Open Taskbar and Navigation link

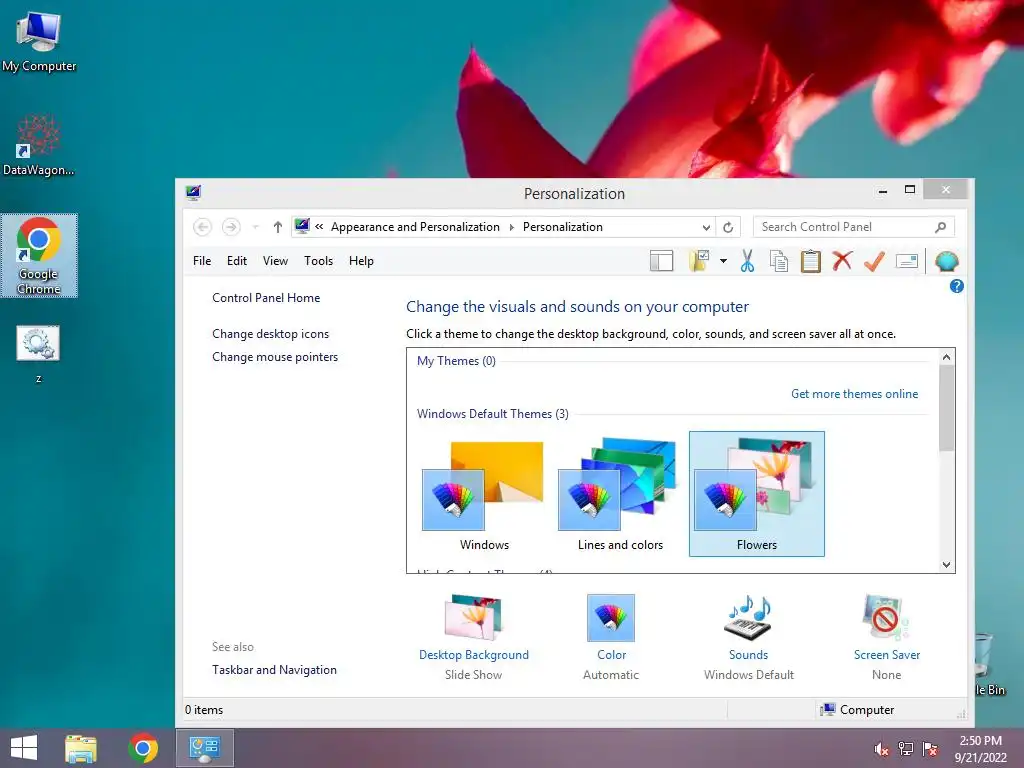pyautogui.click(x=274, y=669)
